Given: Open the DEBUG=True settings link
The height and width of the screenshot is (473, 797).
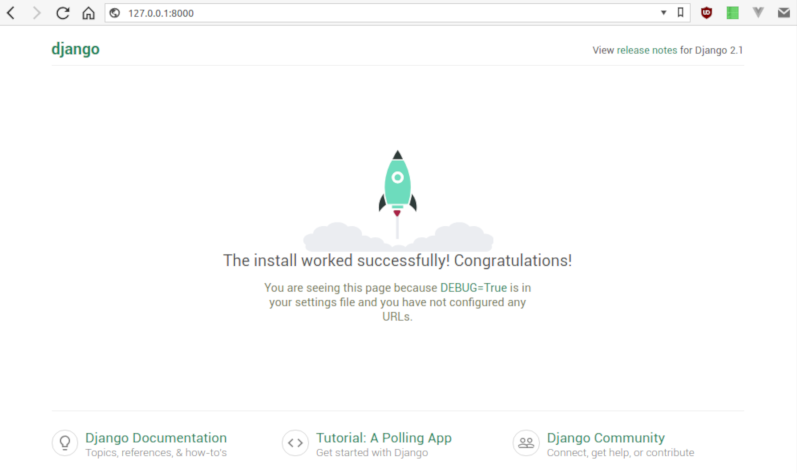Looking at the screenshot, I should pyautogui.click(x=473, y=287).
